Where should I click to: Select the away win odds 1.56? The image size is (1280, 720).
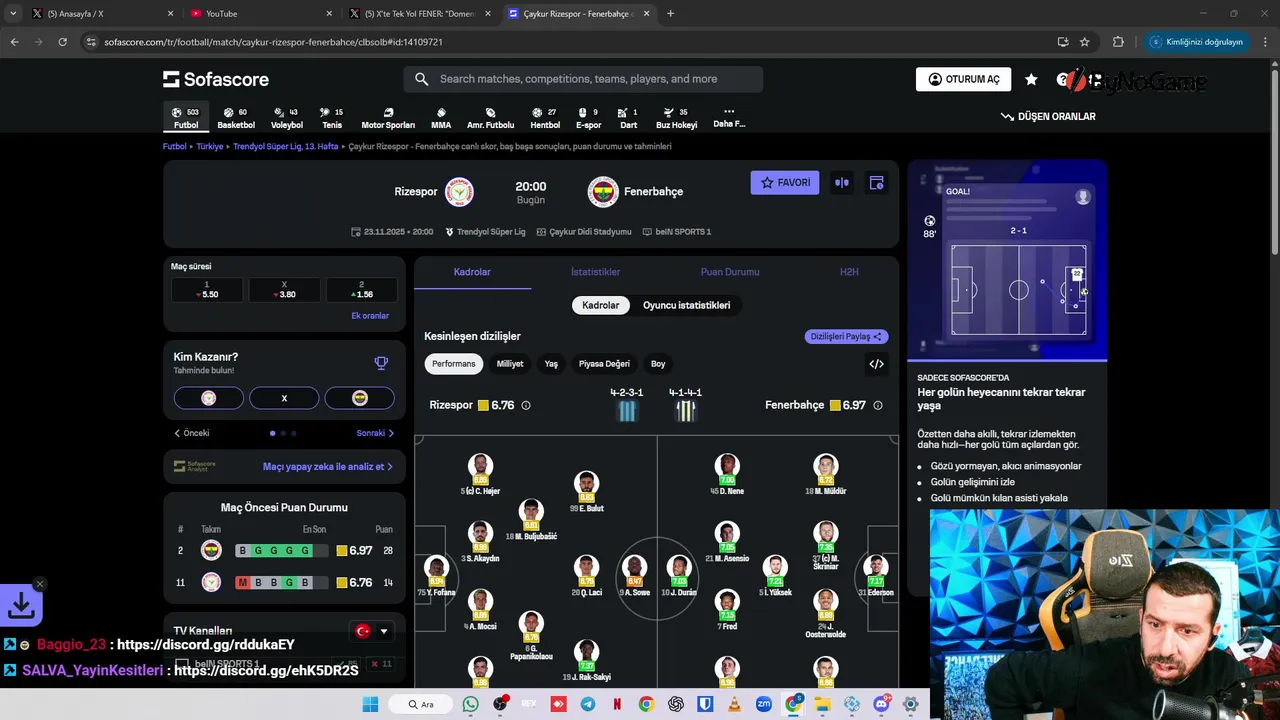362,290
